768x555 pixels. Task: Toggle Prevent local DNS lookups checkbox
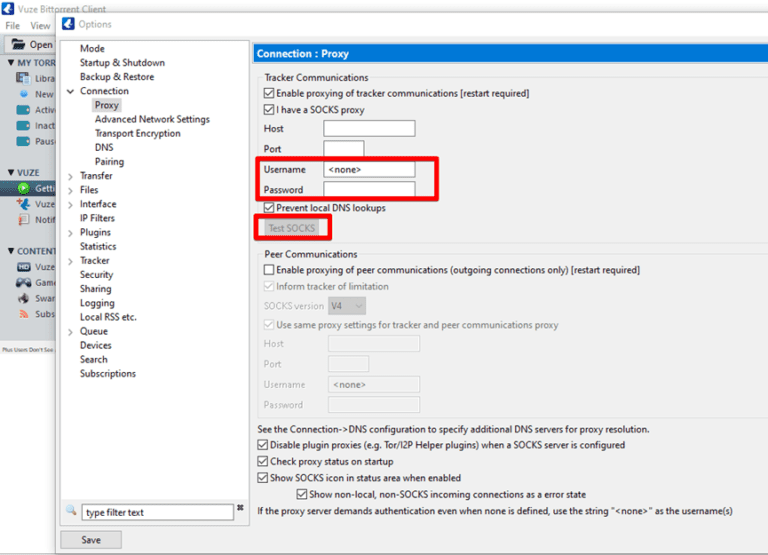click(268, 208)
